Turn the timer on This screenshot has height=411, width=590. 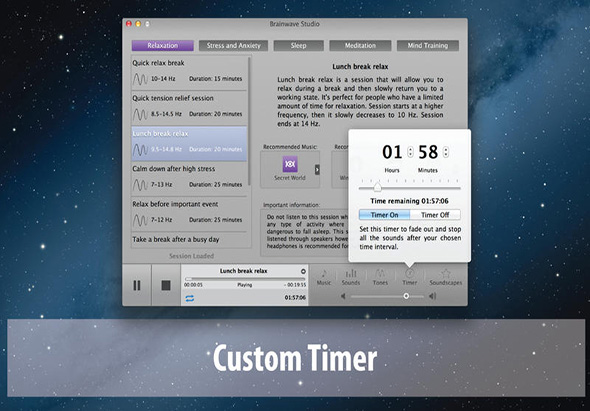pos(384,215)
